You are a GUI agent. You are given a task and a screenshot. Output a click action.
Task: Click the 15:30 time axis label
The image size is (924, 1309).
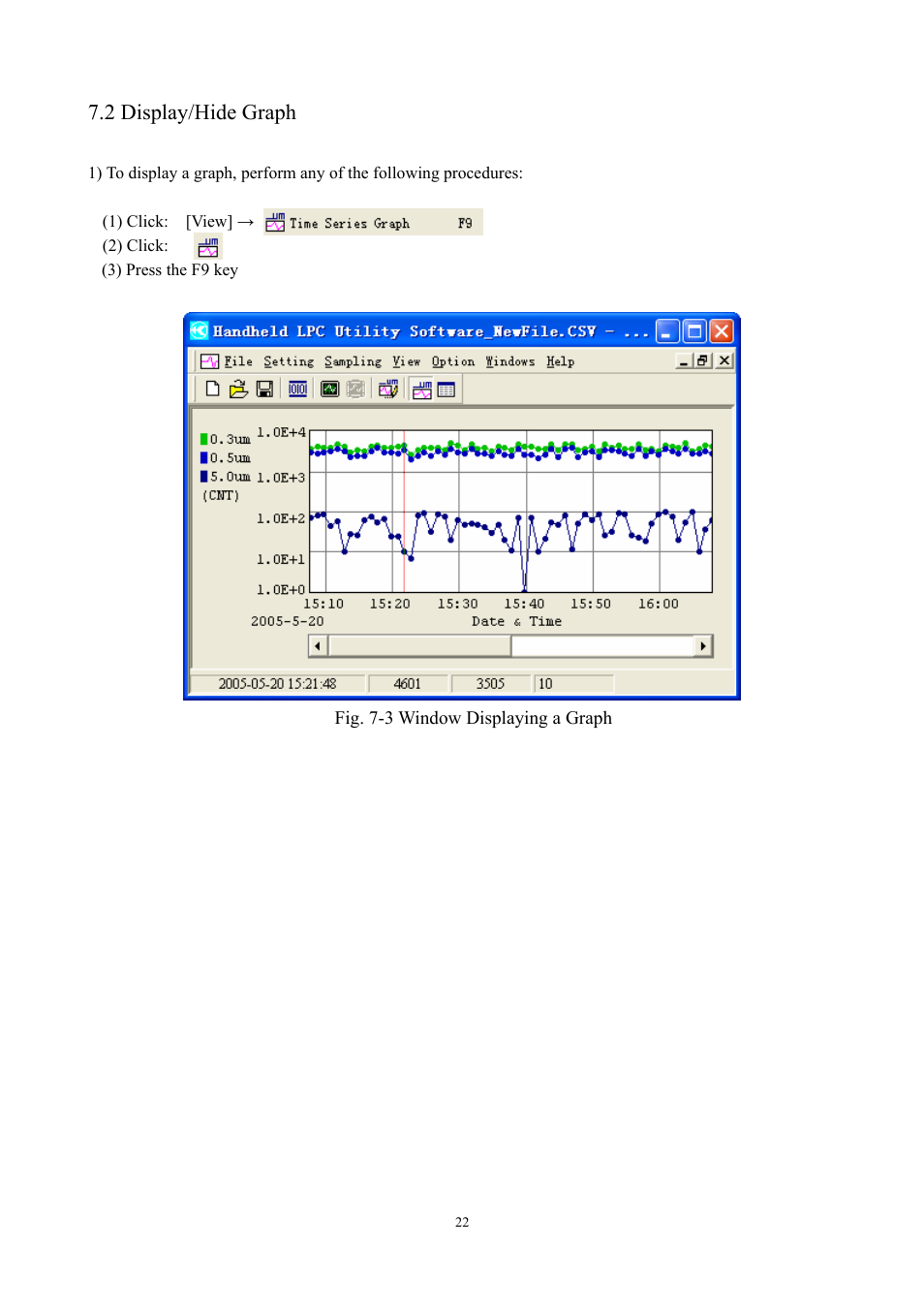[x=457, y=604]
